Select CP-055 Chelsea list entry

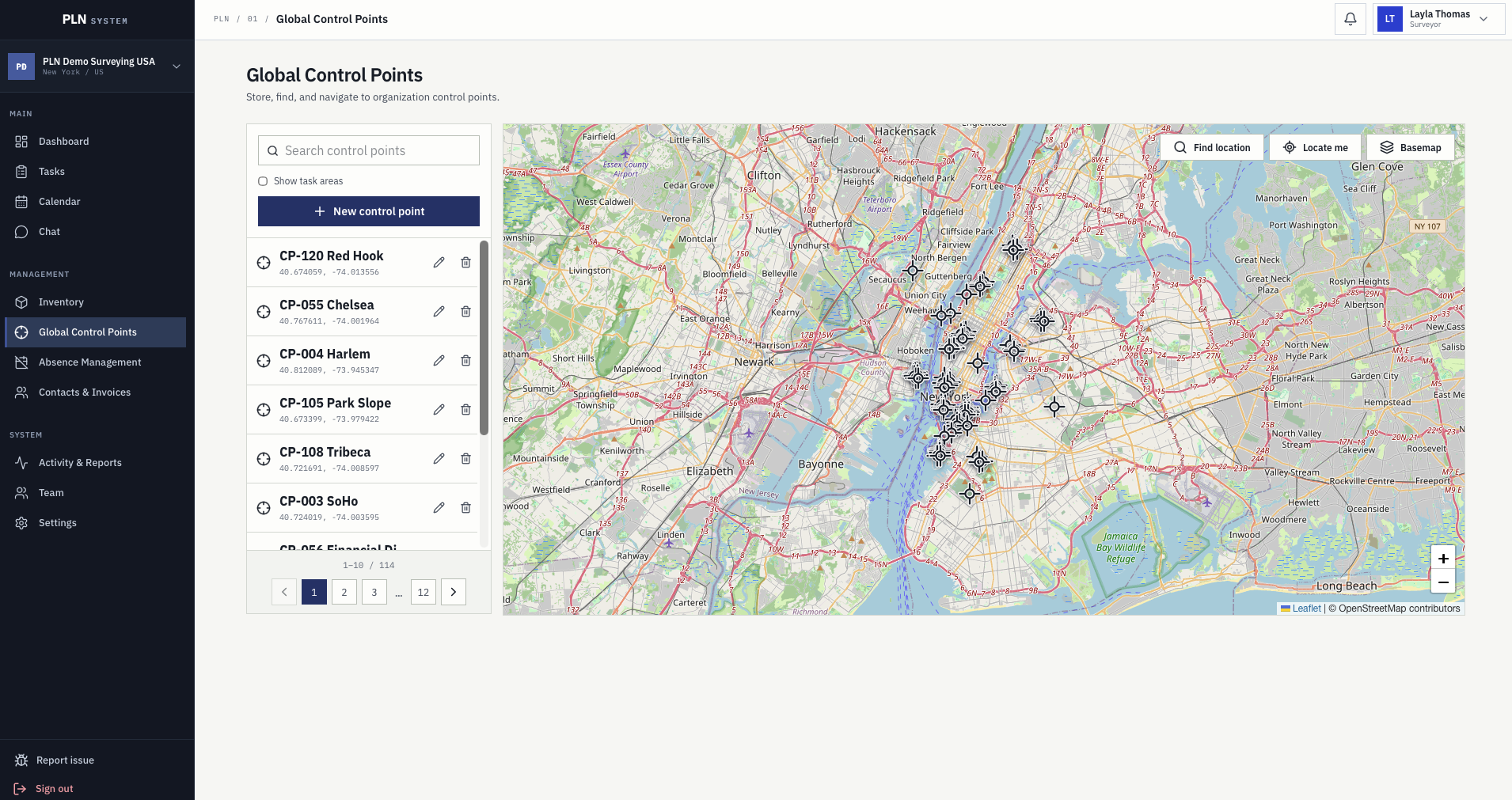tap(362, 312)
